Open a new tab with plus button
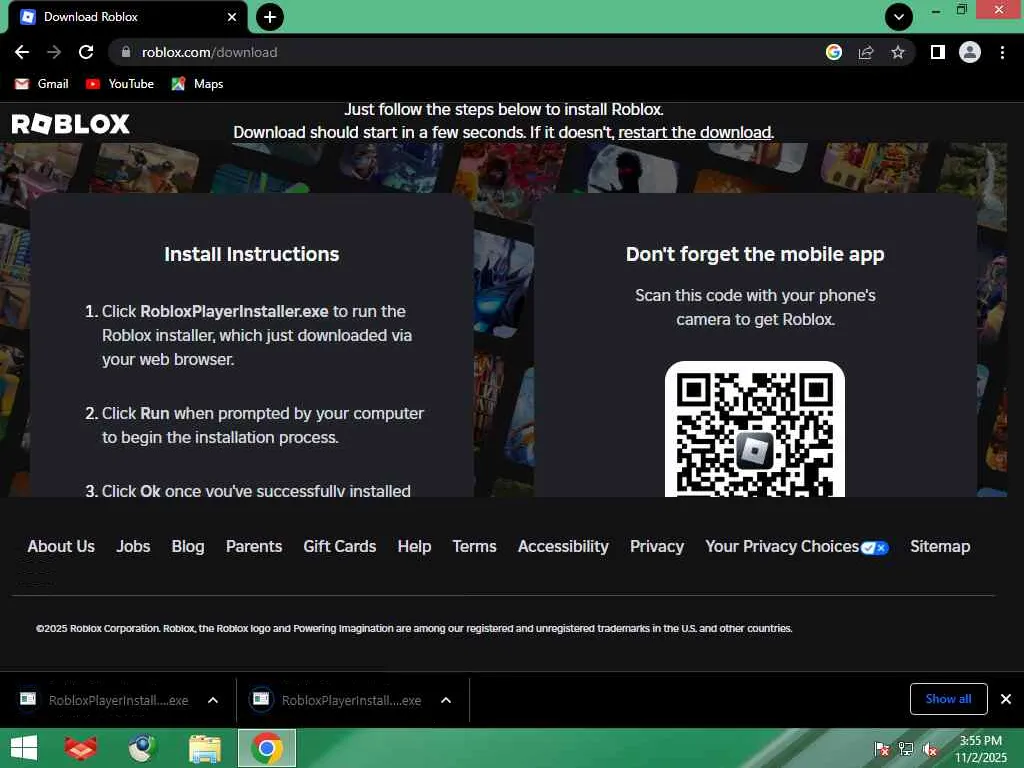Viewport: 1024px width, 768px height. pos(270,17)
